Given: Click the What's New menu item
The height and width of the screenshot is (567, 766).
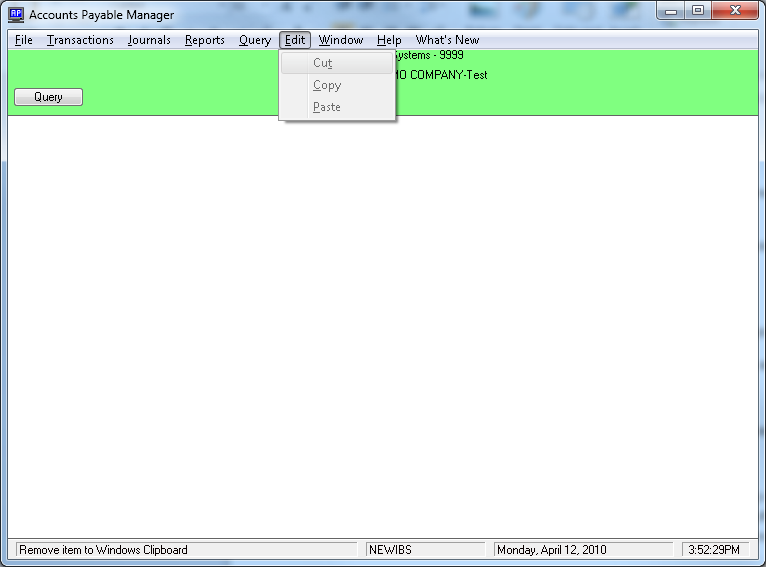Looking at the screenshot, I should click(447, 40).
